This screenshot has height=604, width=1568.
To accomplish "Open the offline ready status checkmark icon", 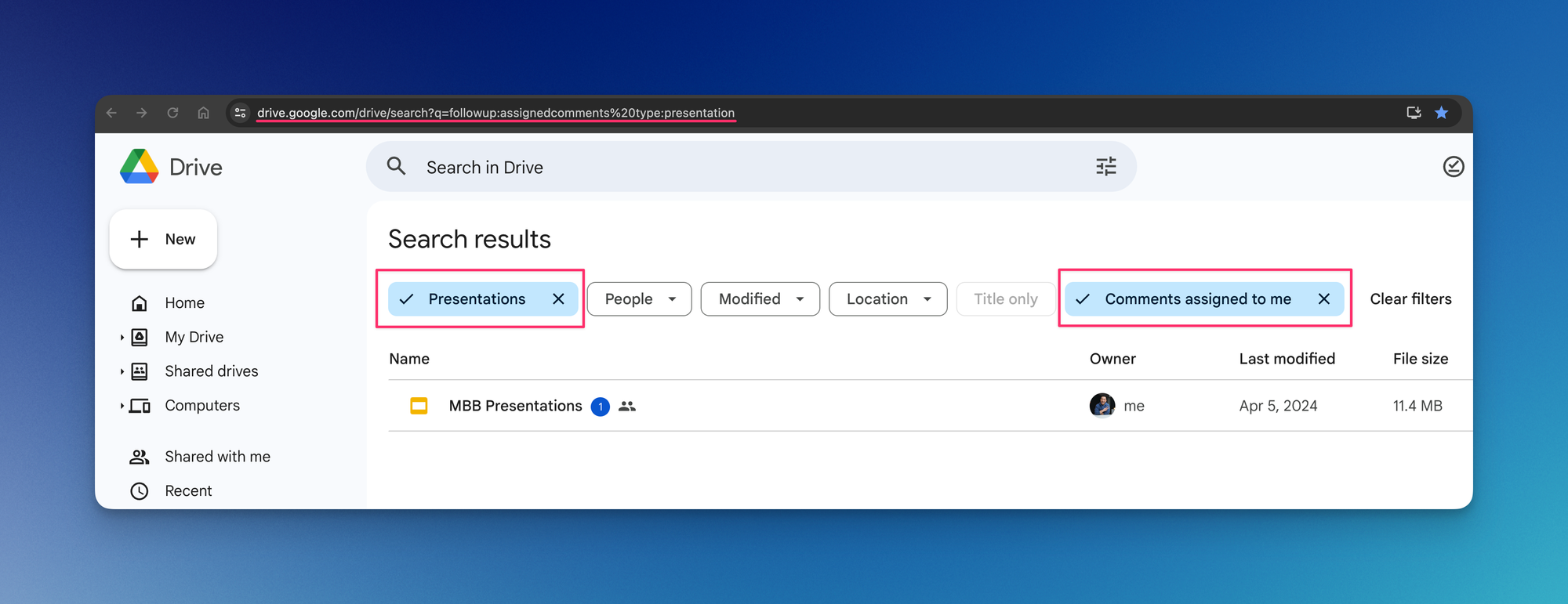I will pyautogui.click(x=1453, y=167).
